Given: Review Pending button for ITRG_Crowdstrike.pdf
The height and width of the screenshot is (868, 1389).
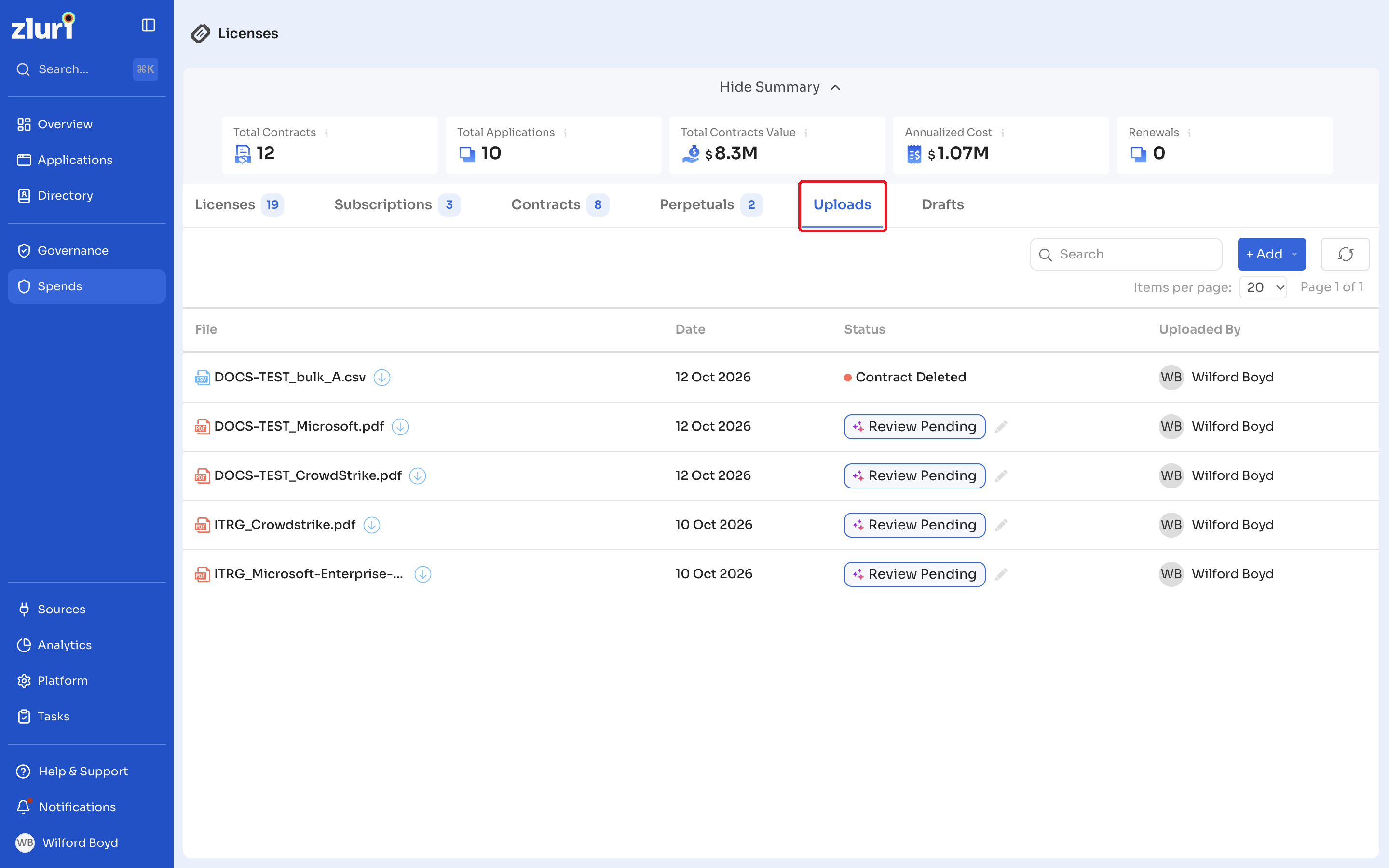Looking at the screenshot, I should pos(914,525).
